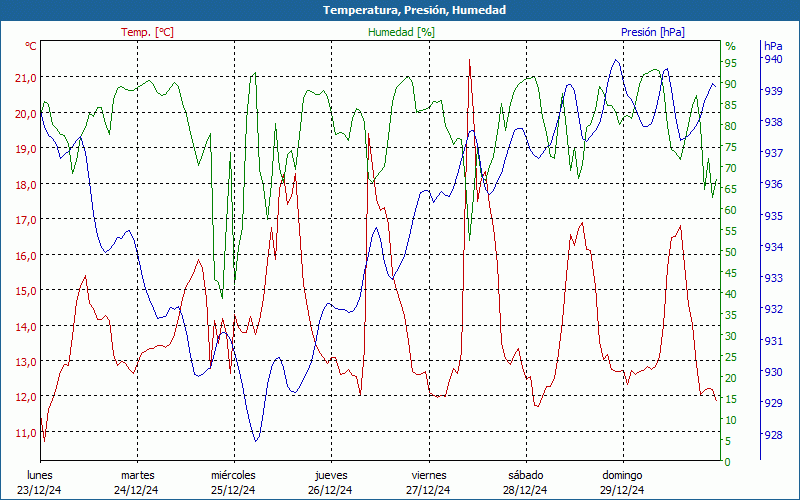
Task: Click the 50 humidity axis value
Action: point(731,252)
